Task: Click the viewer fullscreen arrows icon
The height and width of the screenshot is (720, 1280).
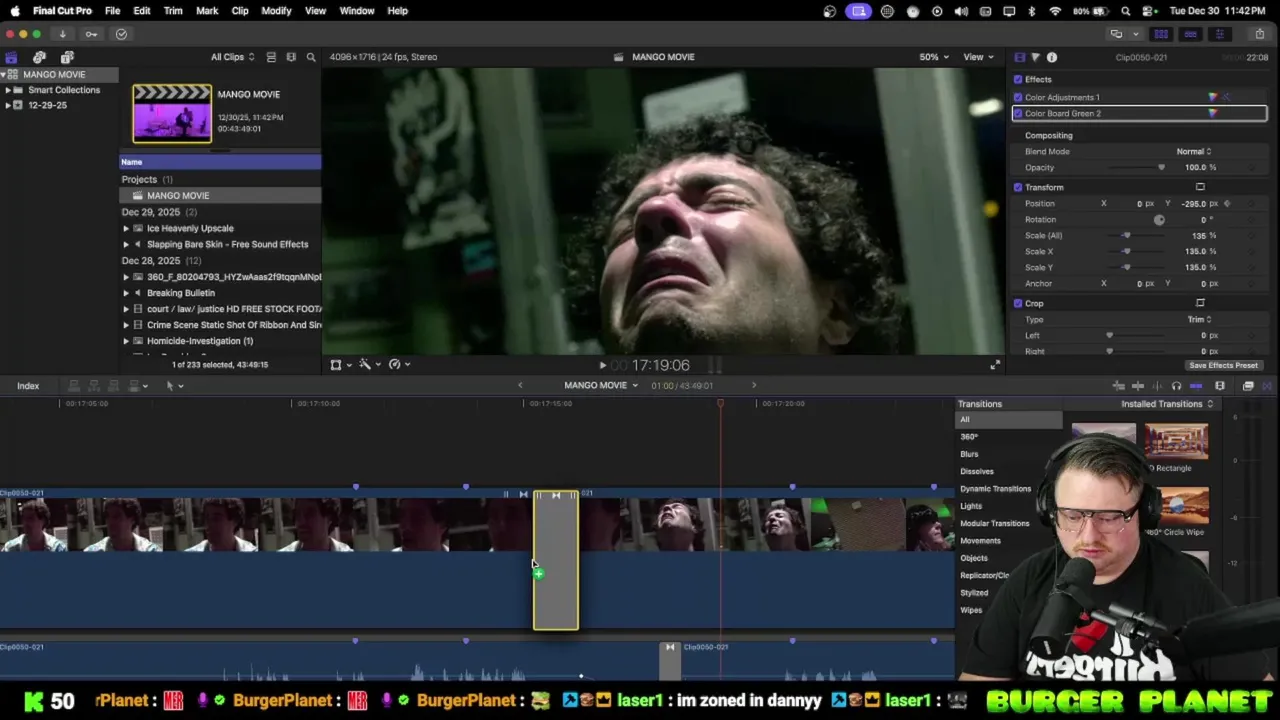Action: (x=995, y=365)
